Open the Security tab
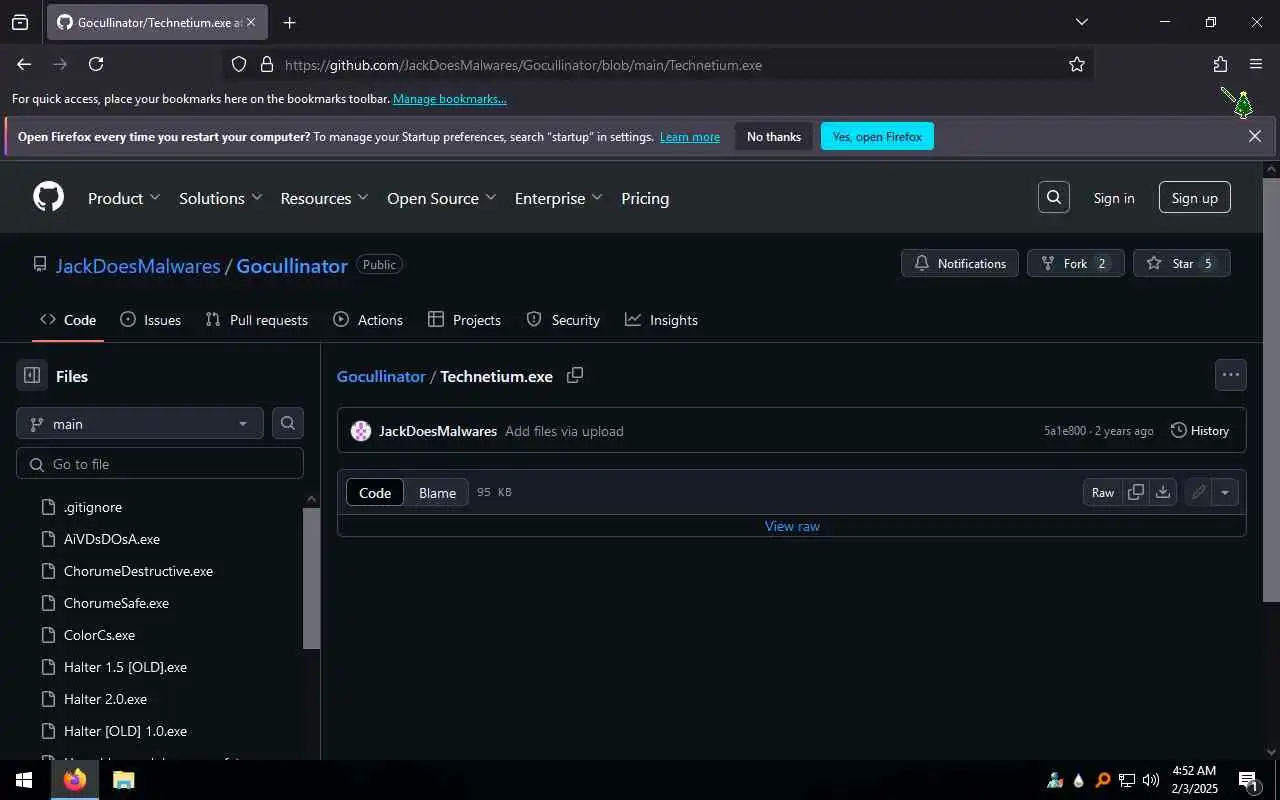Viewport: 1280px width, 800px height. point(563,320)
